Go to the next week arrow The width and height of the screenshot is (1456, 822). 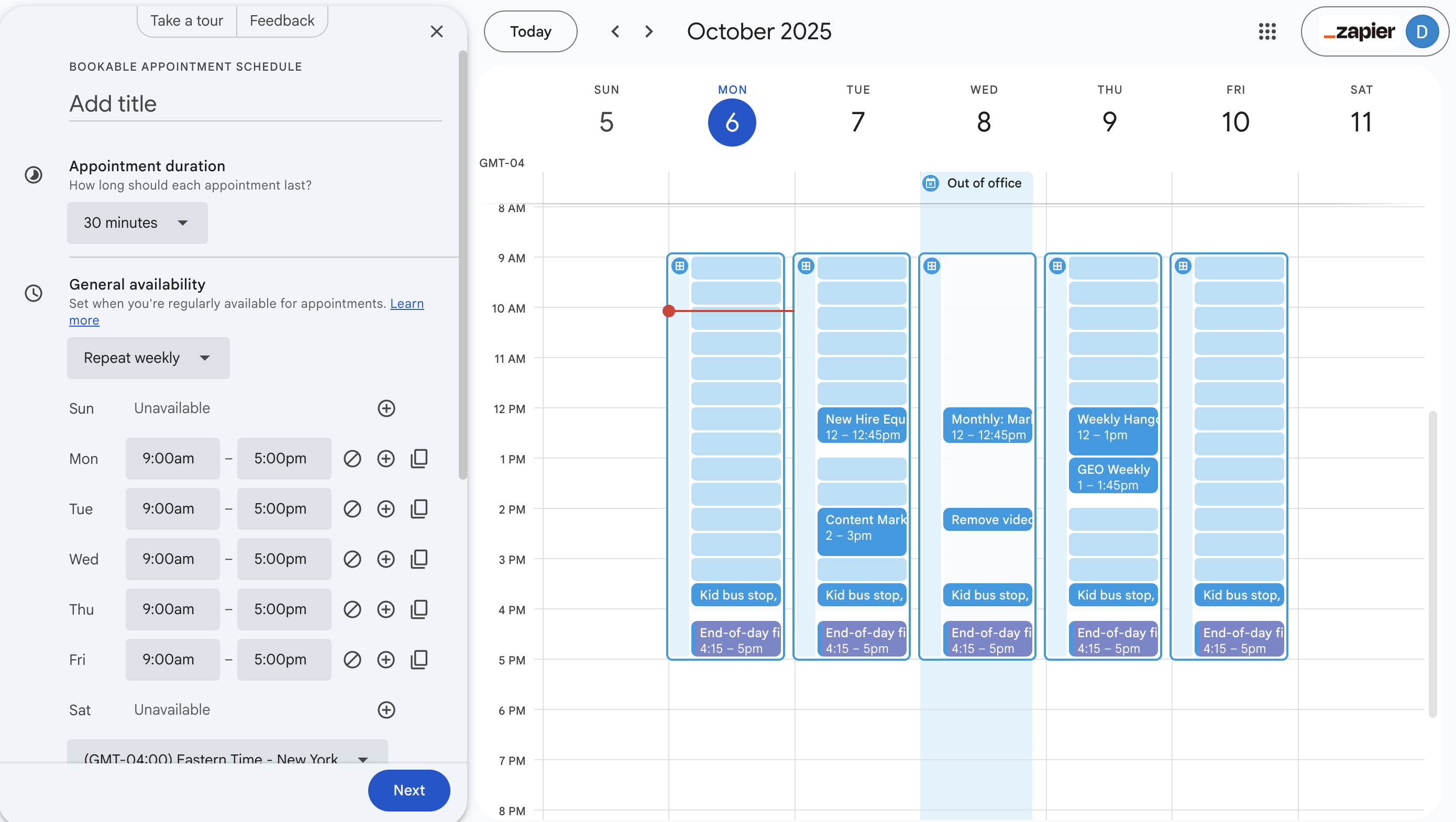tap(649, 31)
